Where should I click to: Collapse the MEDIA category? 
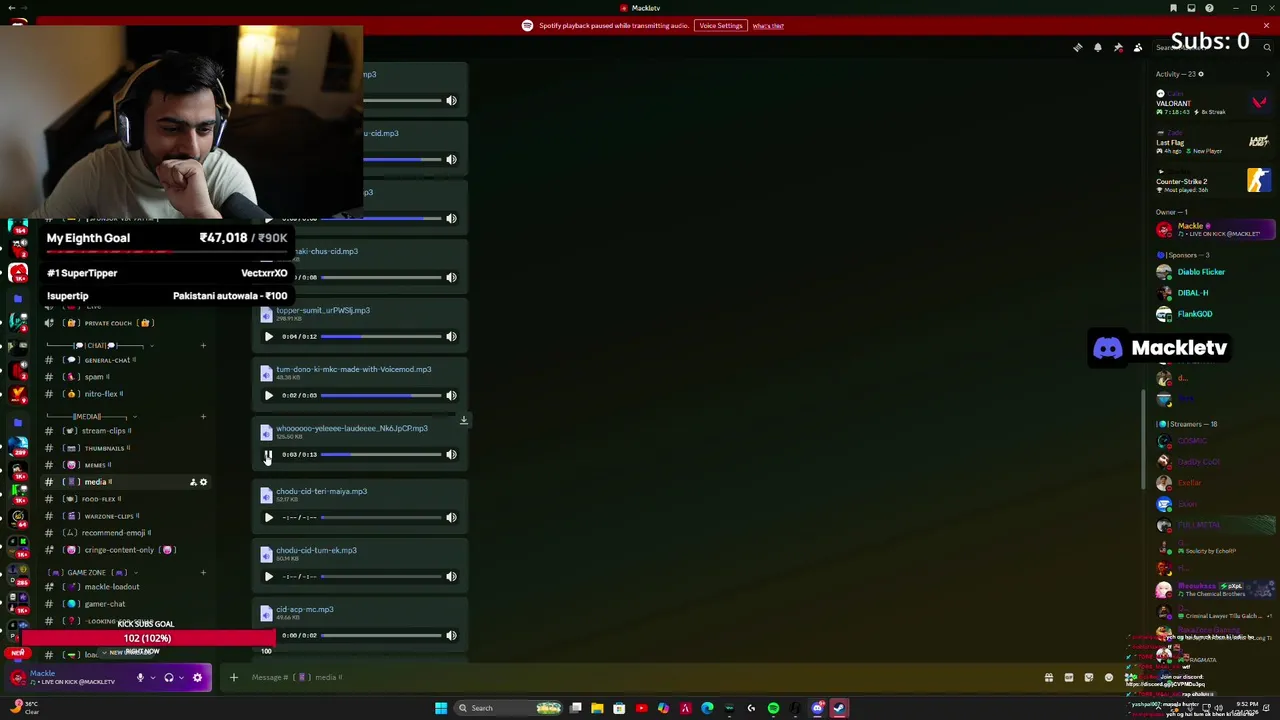click(x=90, y=416)
